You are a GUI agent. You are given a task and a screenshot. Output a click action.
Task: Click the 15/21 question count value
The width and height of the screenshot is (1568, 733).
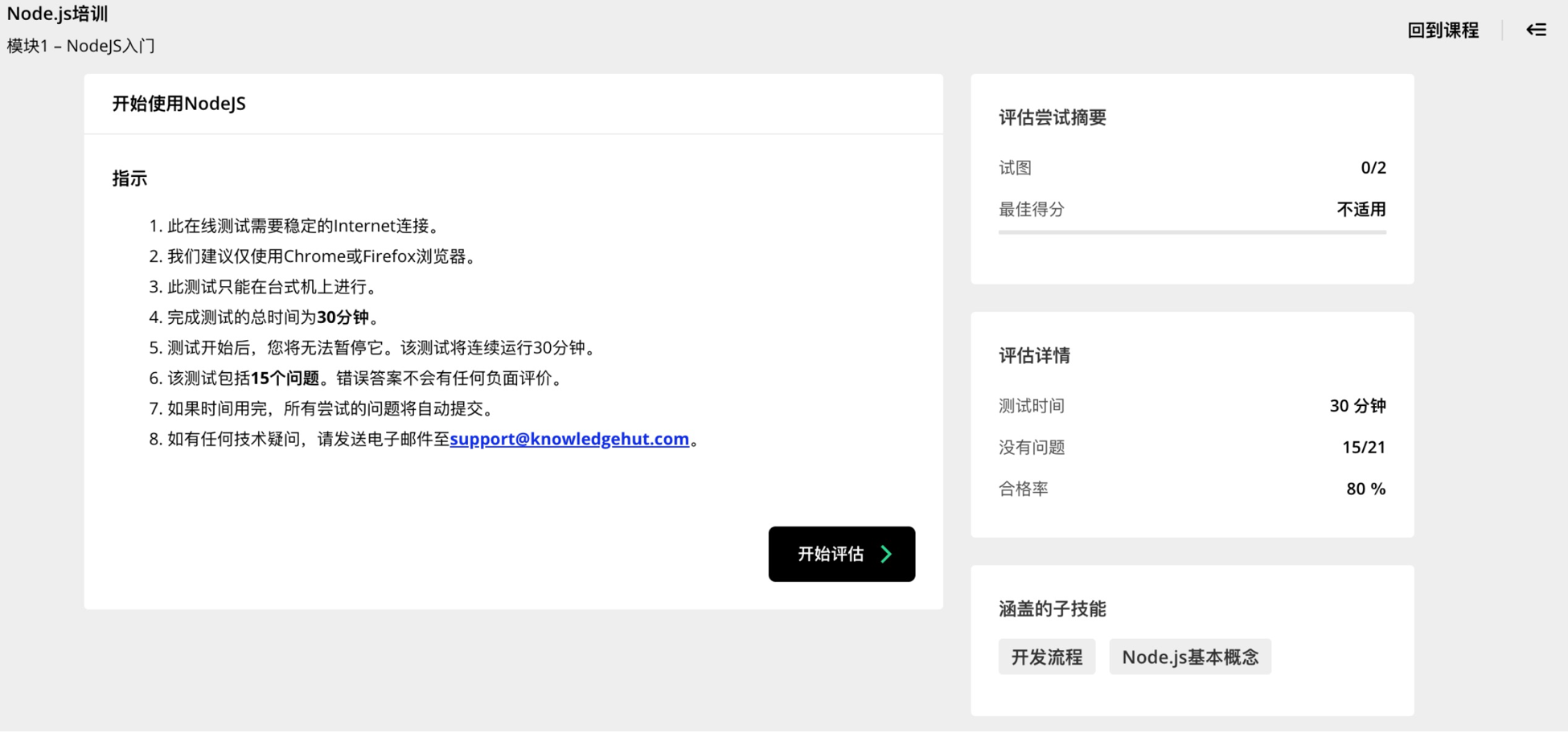click(x=1363, y=447)
